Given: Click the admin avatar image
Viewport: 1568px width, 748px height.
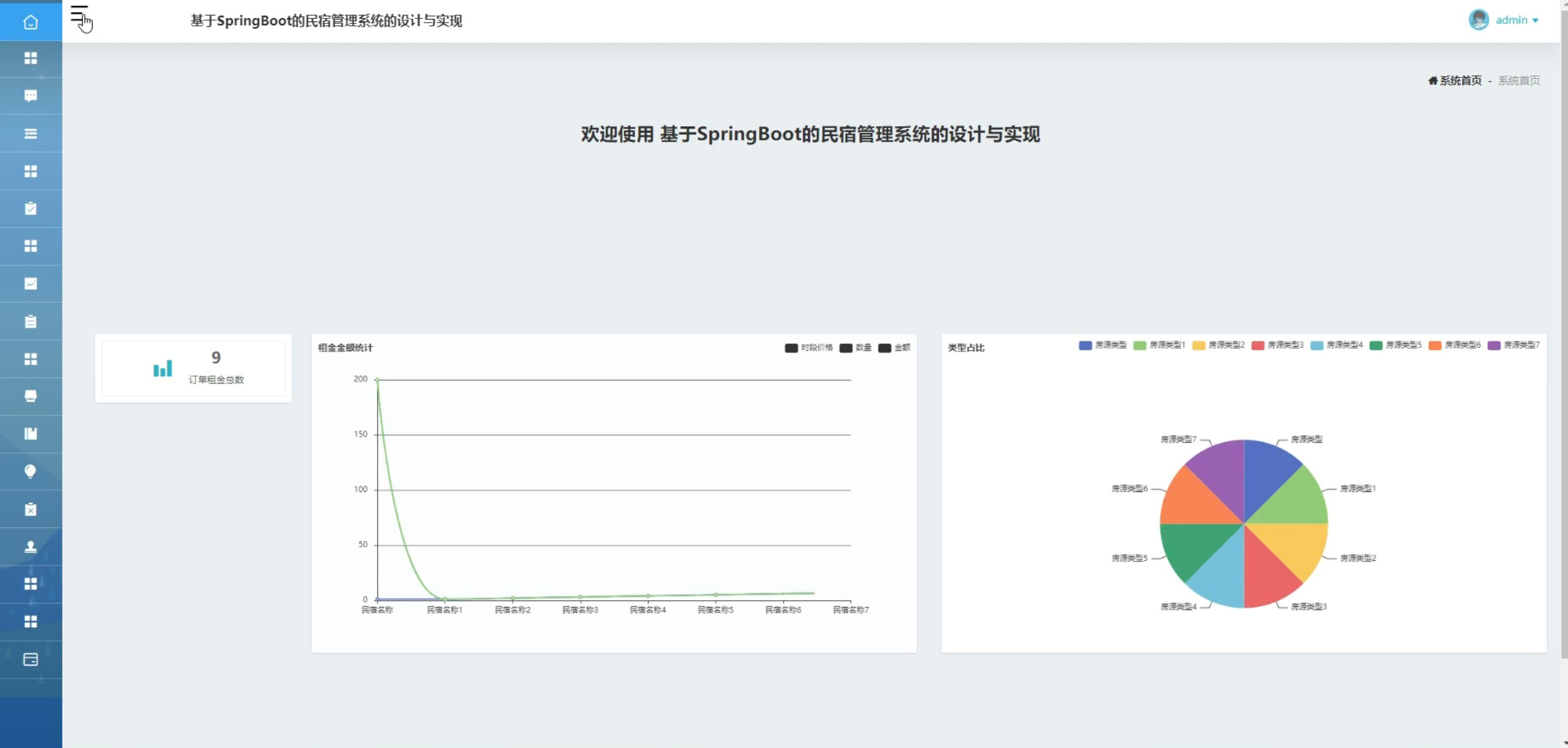Looking at the screenshot, I should click(1479, 20).
